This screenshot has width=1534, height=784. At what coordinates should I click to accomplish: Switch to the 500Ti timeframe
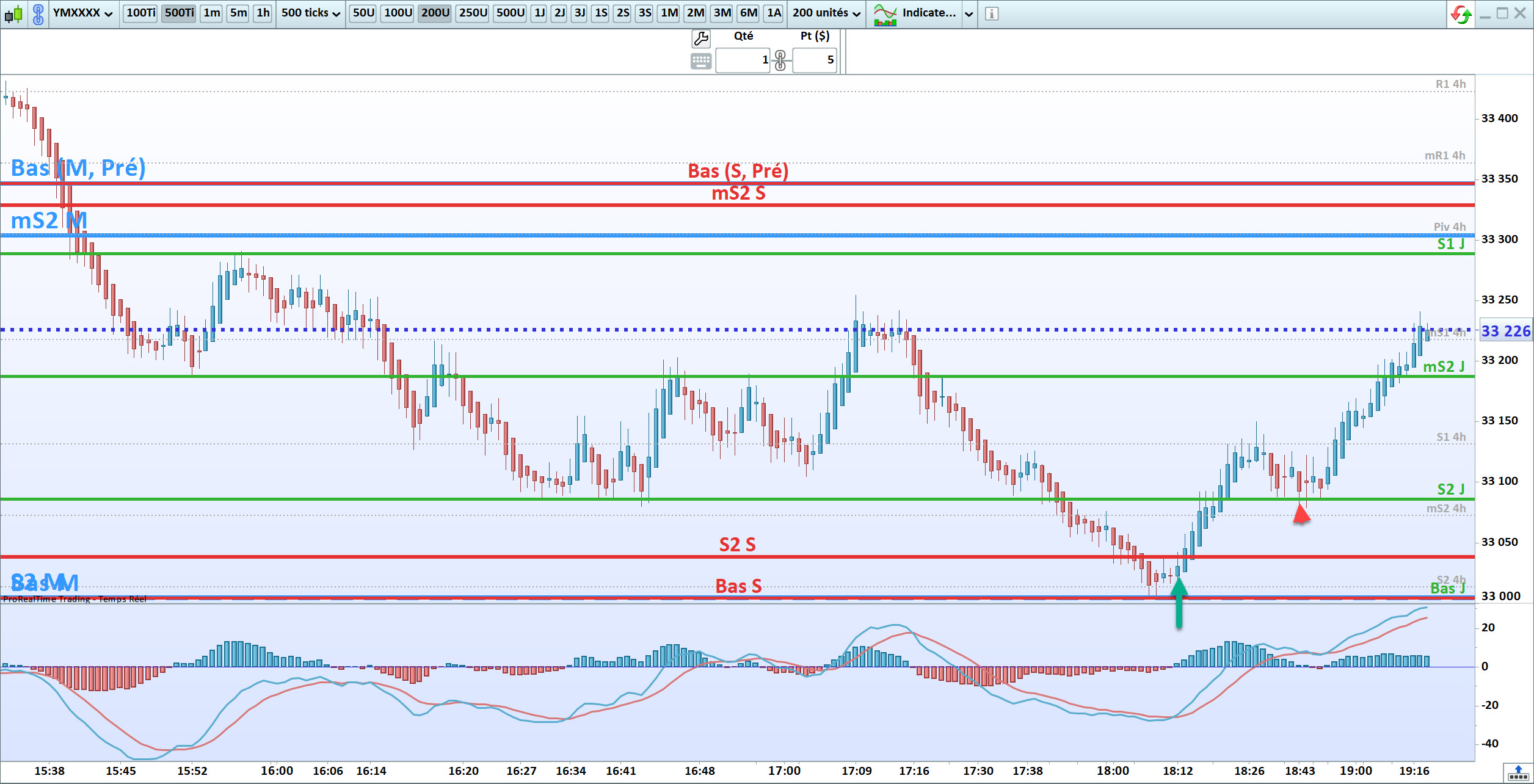[179, 13]
